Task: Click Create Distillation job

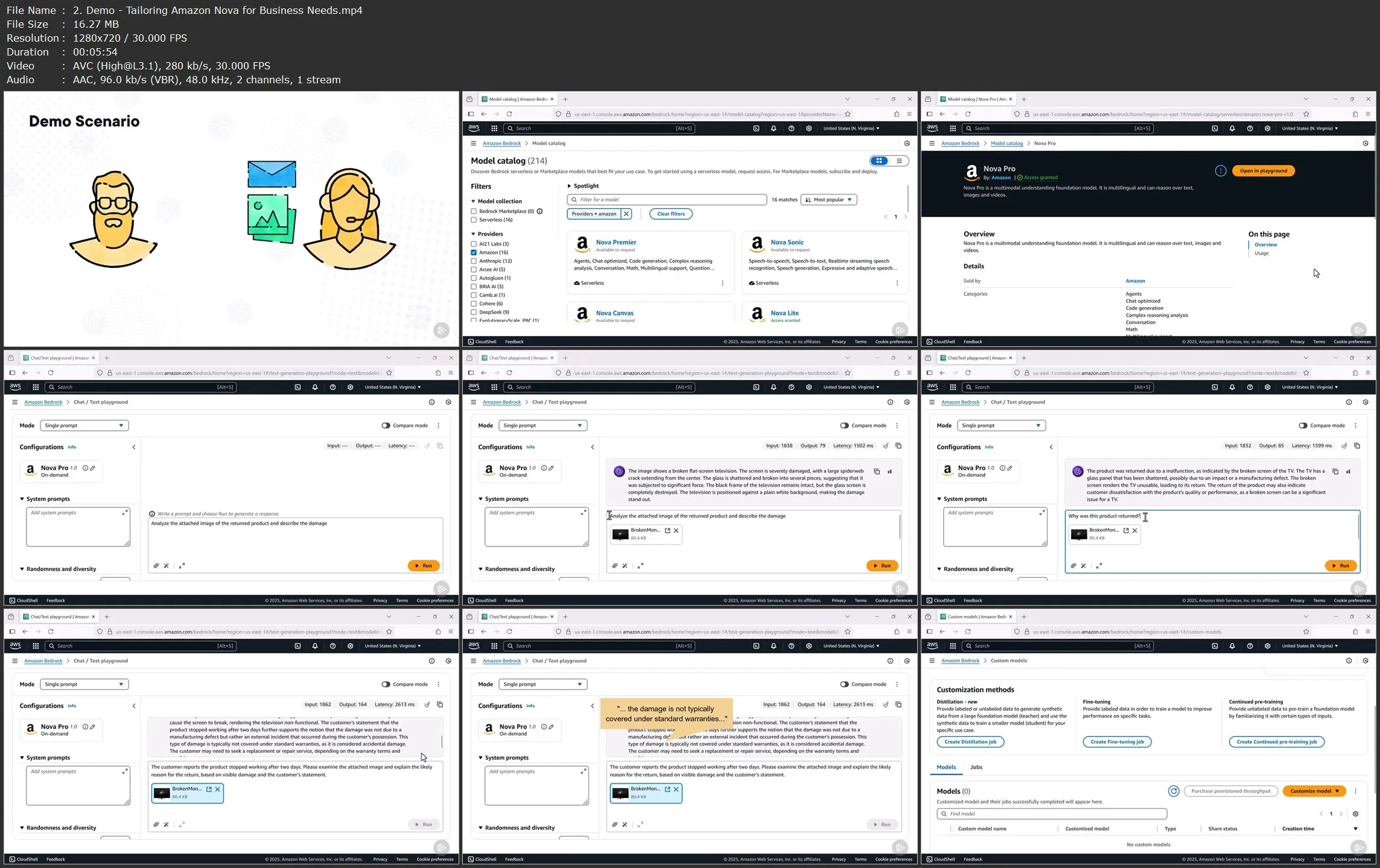Action: (x=970, y=742)
